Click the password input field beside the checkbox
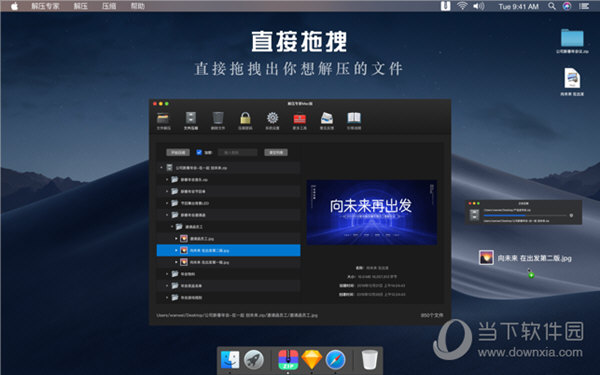The width and height of the screenshot is (600, 375). tap(238, 152)
